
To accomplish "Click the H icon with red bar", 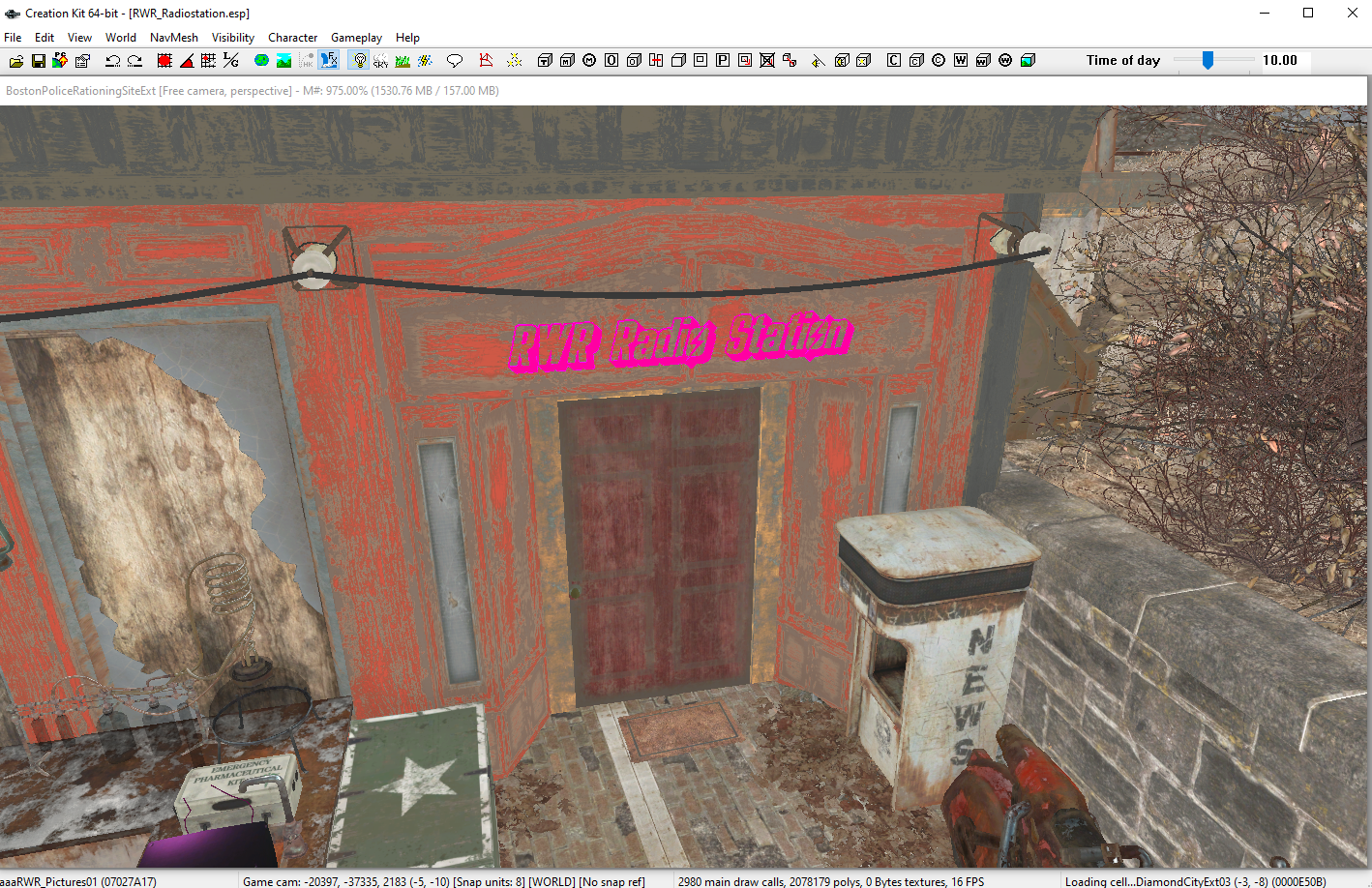I will (x=656, y=61).
